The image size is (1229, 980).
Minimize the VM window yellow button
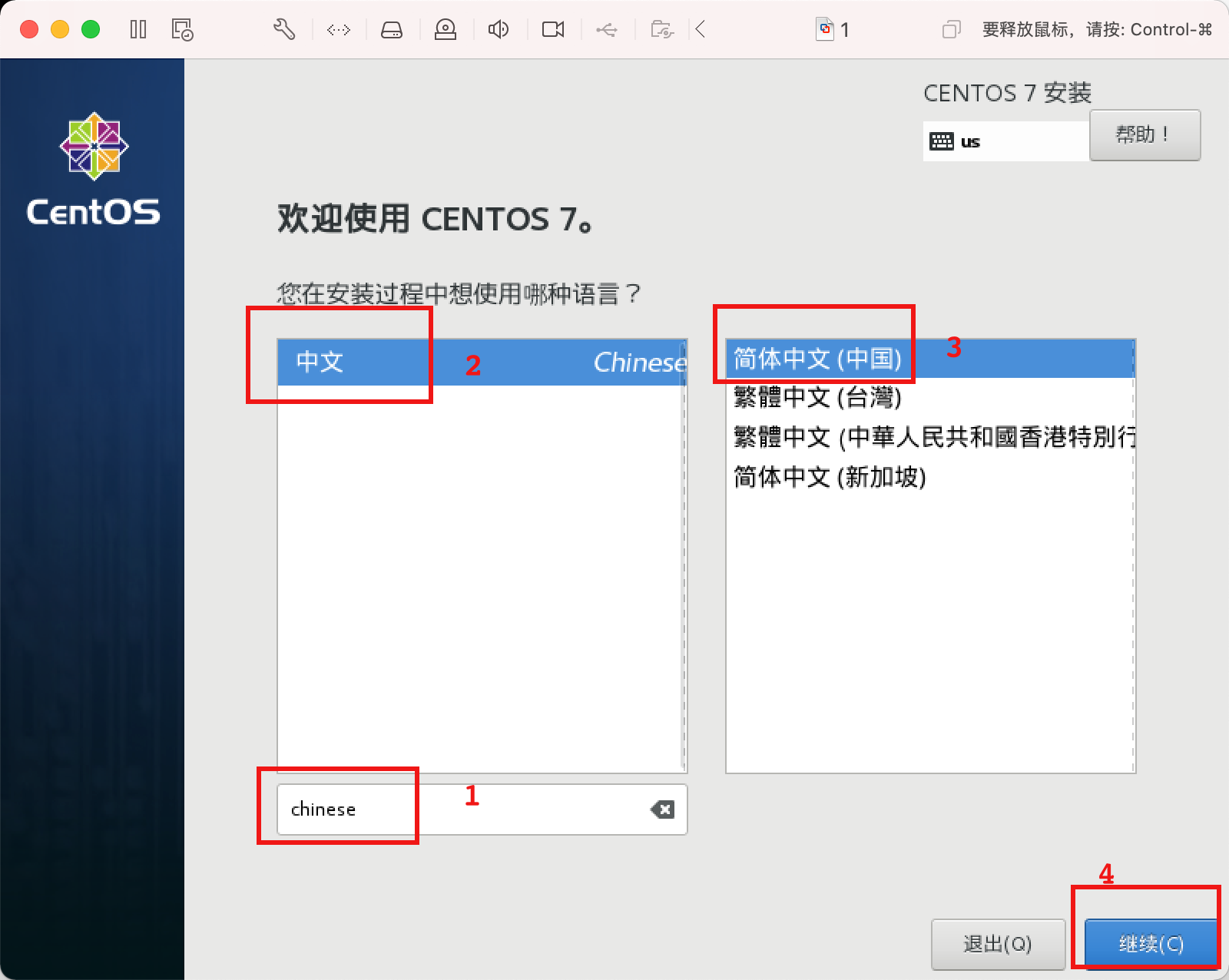click(x=60, y=29)
